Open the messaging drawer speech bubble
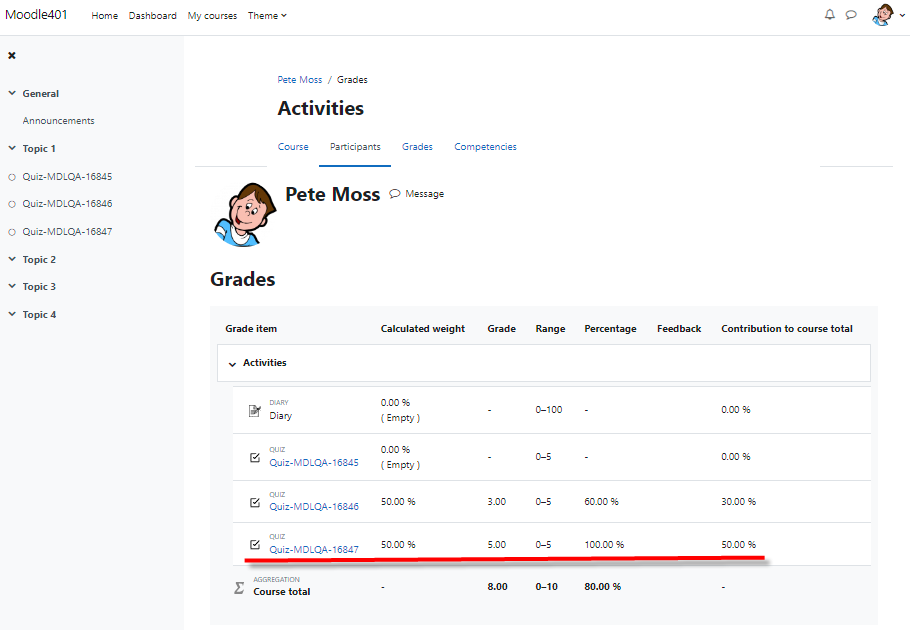910x630 pixels. tap(851, 15)
